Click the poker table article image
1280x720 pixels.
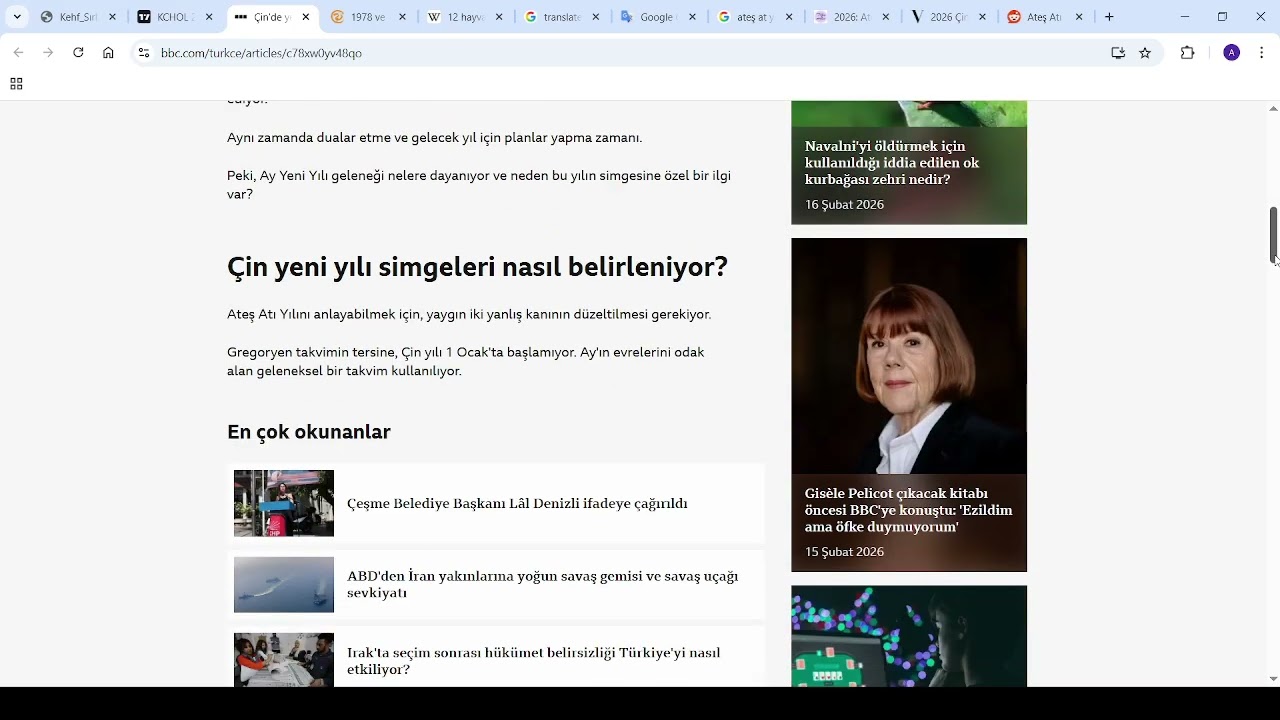point(909,636)
